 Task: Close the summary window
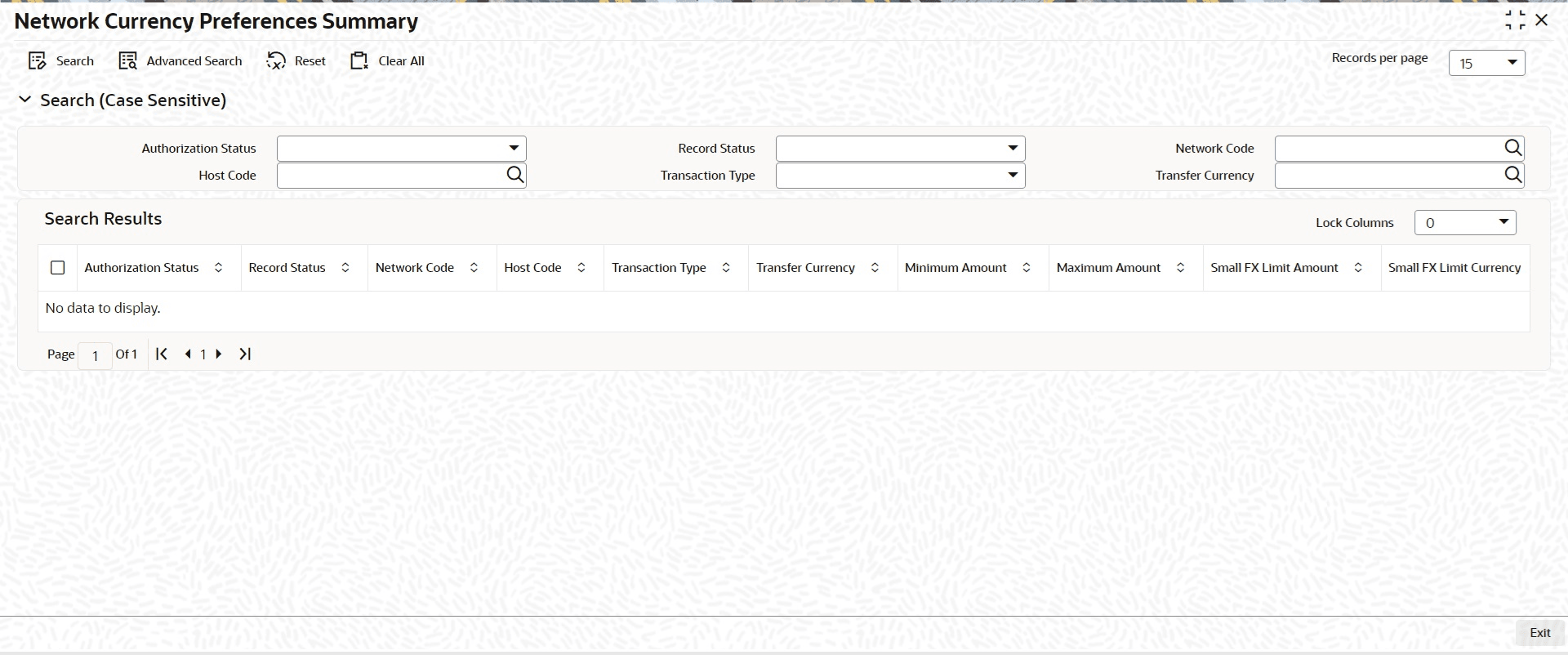[x=1542, y=20]
